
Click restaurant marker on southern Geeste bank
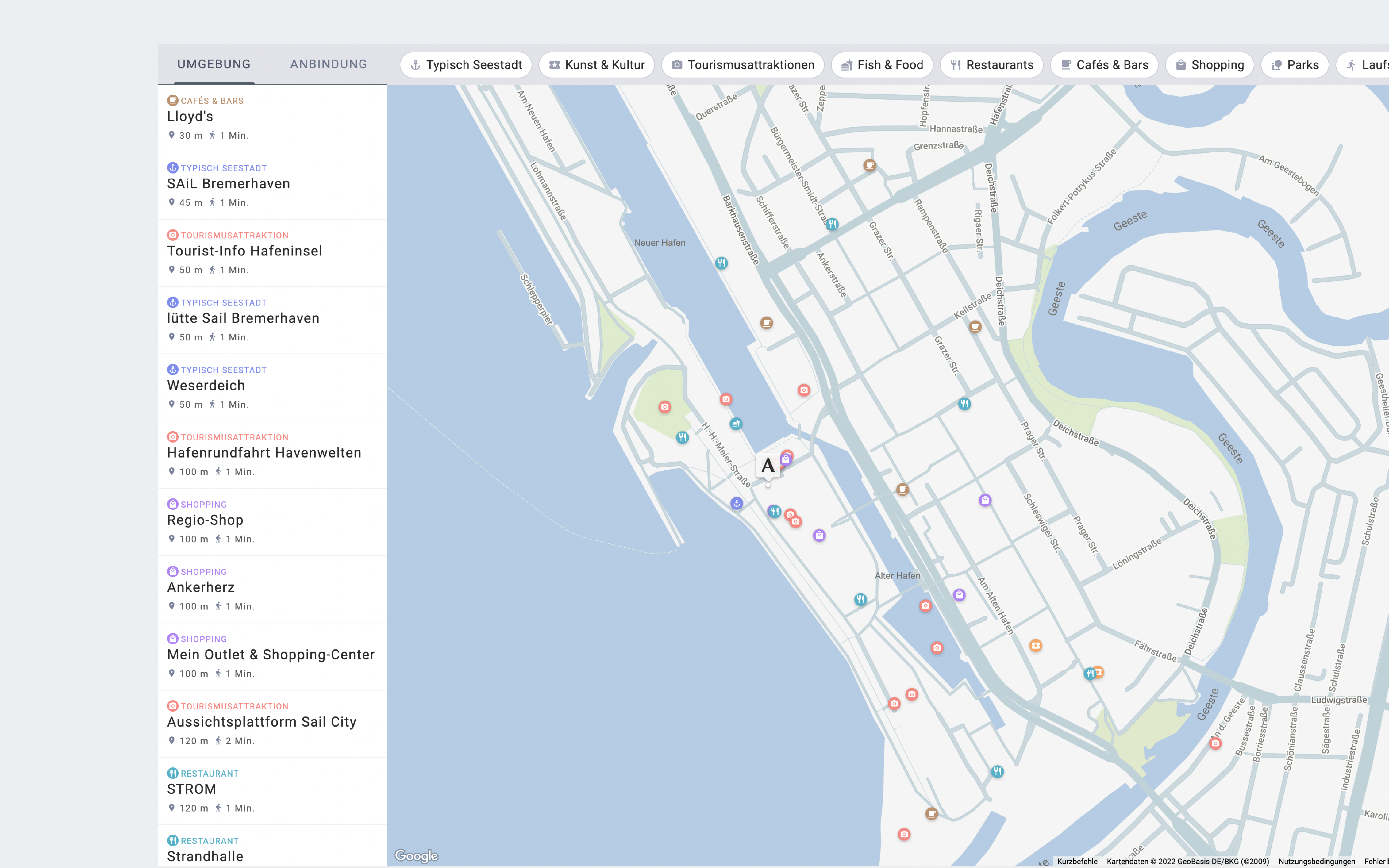[998, 772]
